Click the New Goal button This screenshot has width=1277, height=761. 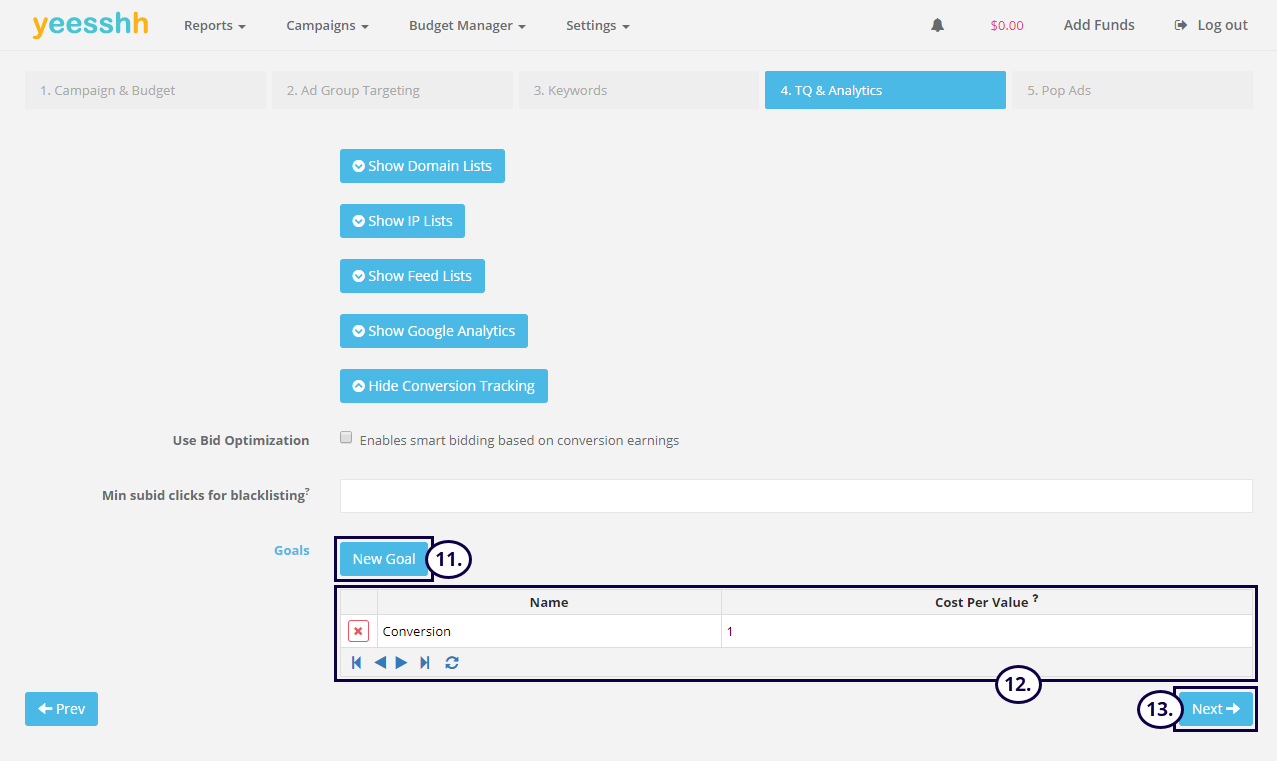click(x=384, y=559)
